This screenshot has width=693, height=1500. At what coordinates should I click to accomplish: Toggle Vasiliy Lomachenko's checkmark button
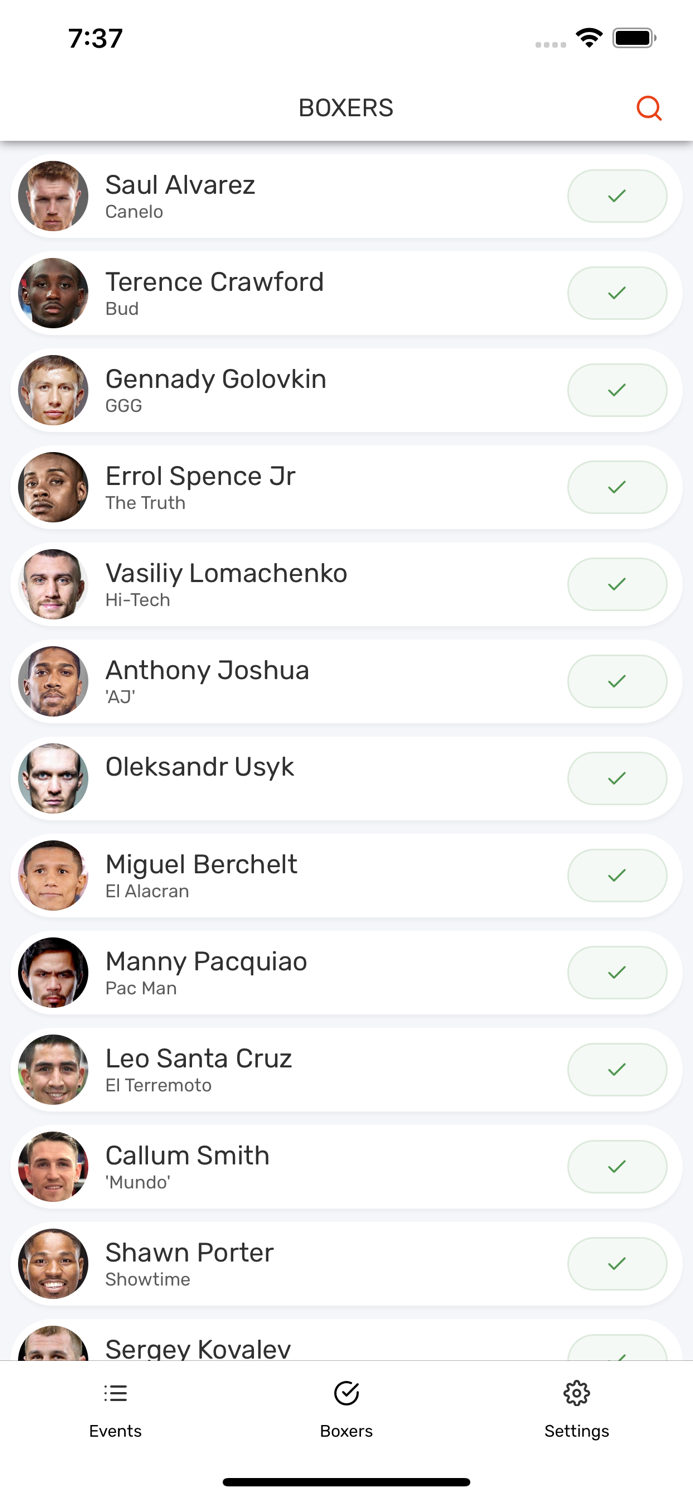[617, 584]
